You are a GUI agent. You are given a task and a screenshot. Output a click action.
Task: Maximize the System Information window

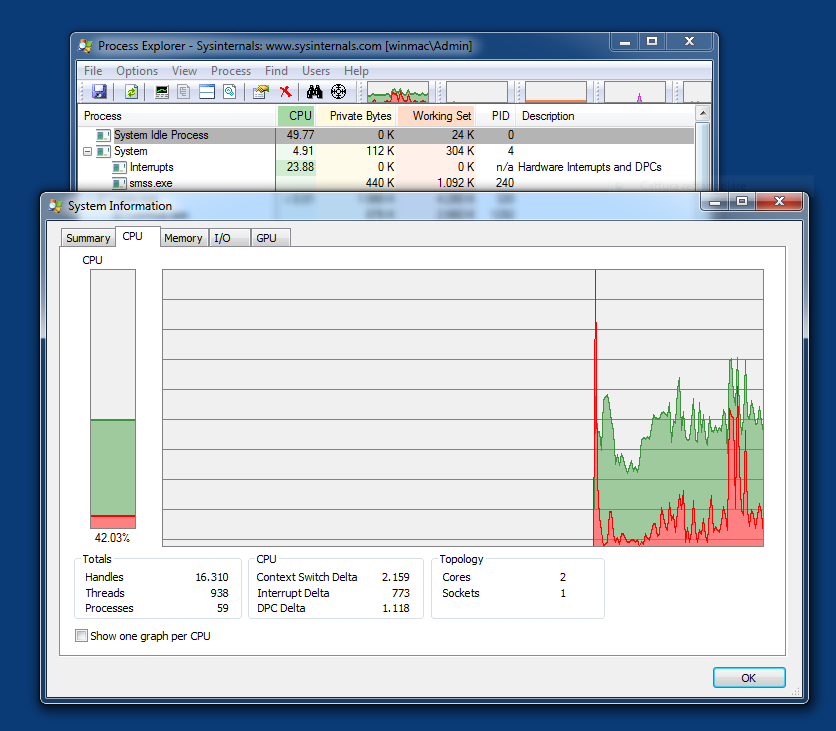point(742,201)
